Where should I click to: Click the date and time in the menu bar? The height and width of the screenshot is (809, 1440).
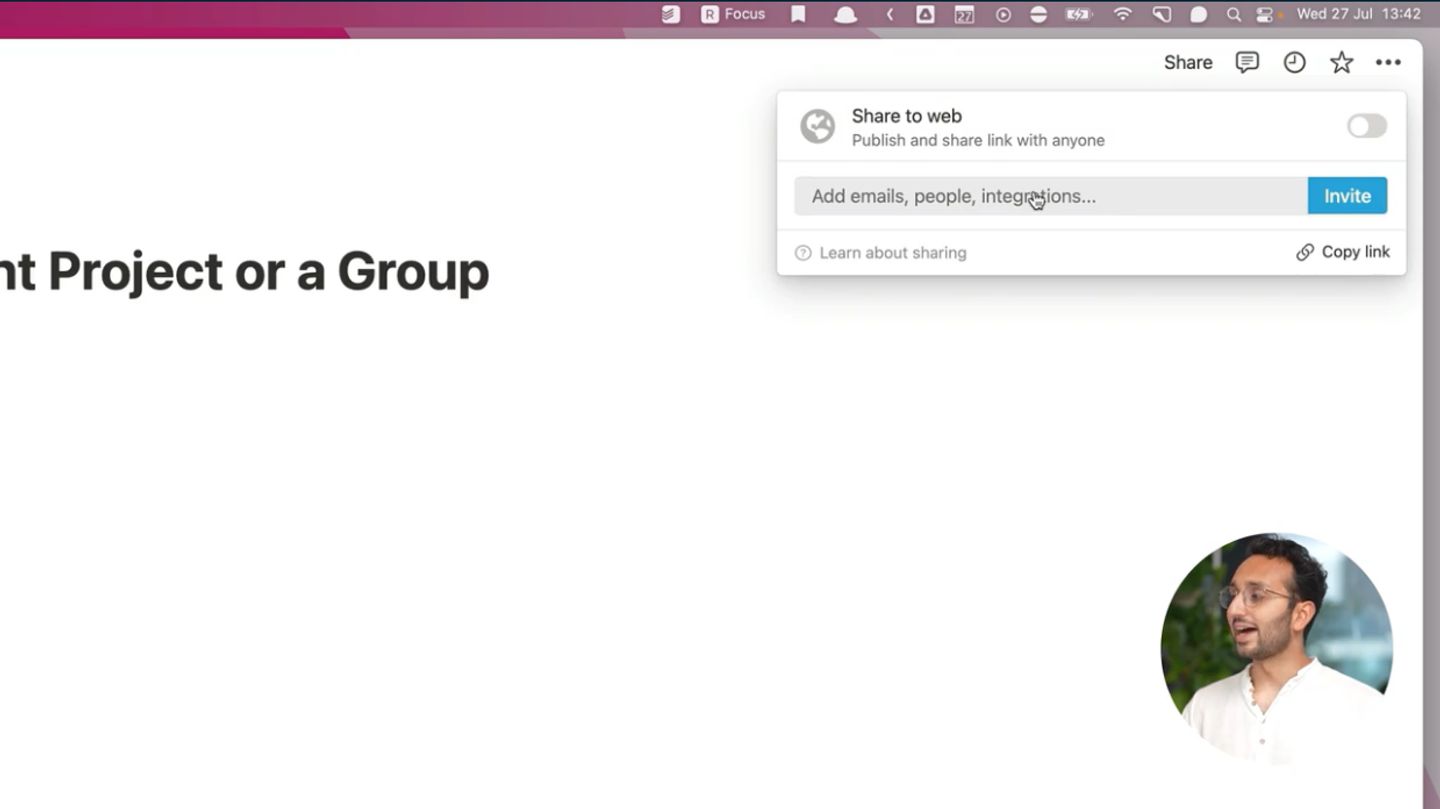(1358, 14)
